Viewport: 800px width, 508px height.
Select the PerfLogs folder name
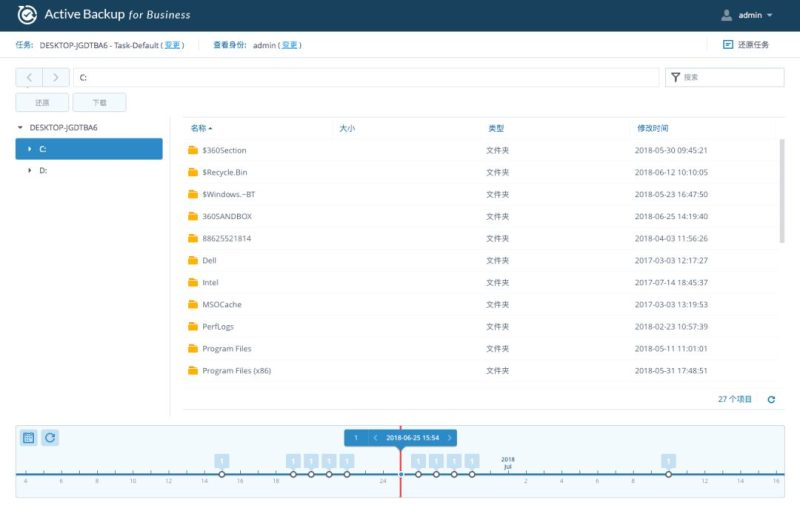218,326
